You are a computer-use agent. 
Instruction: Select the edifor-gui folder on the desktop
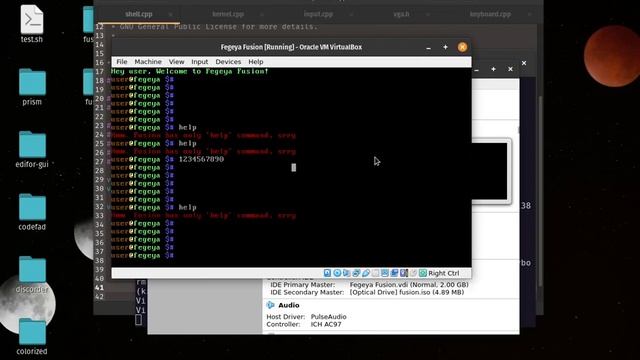(x=32, y=149)
